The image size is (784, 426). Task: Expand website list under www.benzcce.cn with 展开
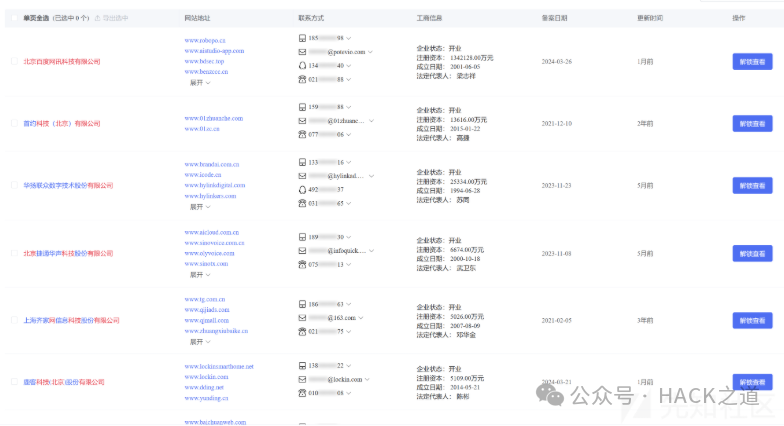click(x=200, y=82)
